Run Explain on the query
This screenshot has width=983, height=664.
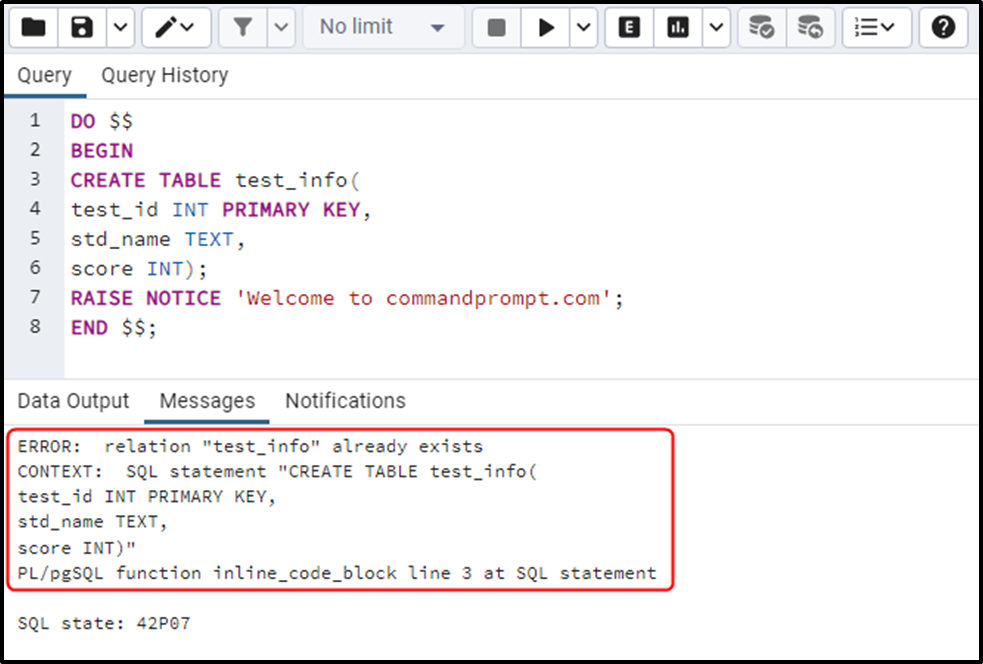pos(628,27)
